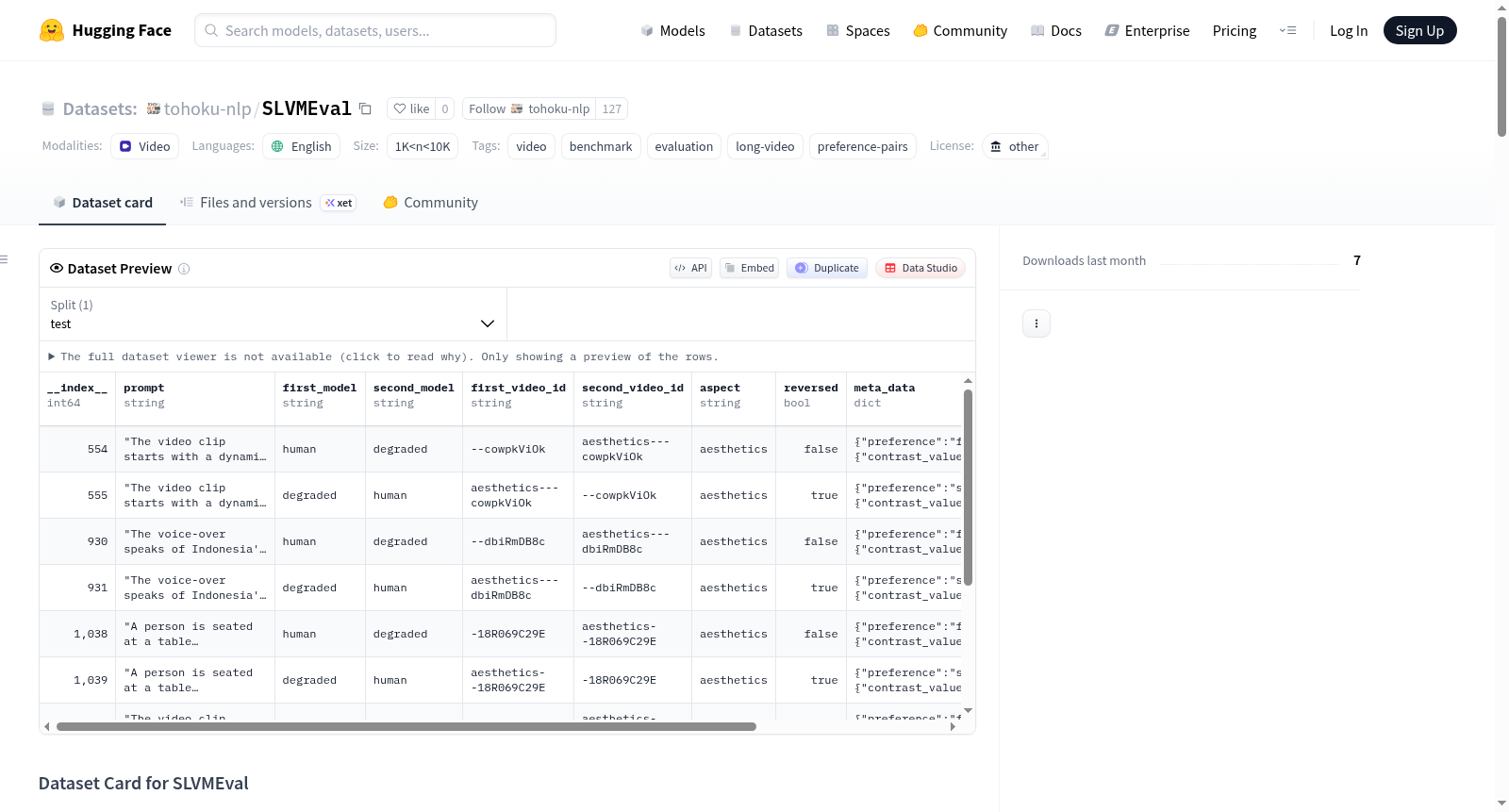Select the English language tag
The image size is (1509, 812).
pyautogui.click(x=302, y=146)
